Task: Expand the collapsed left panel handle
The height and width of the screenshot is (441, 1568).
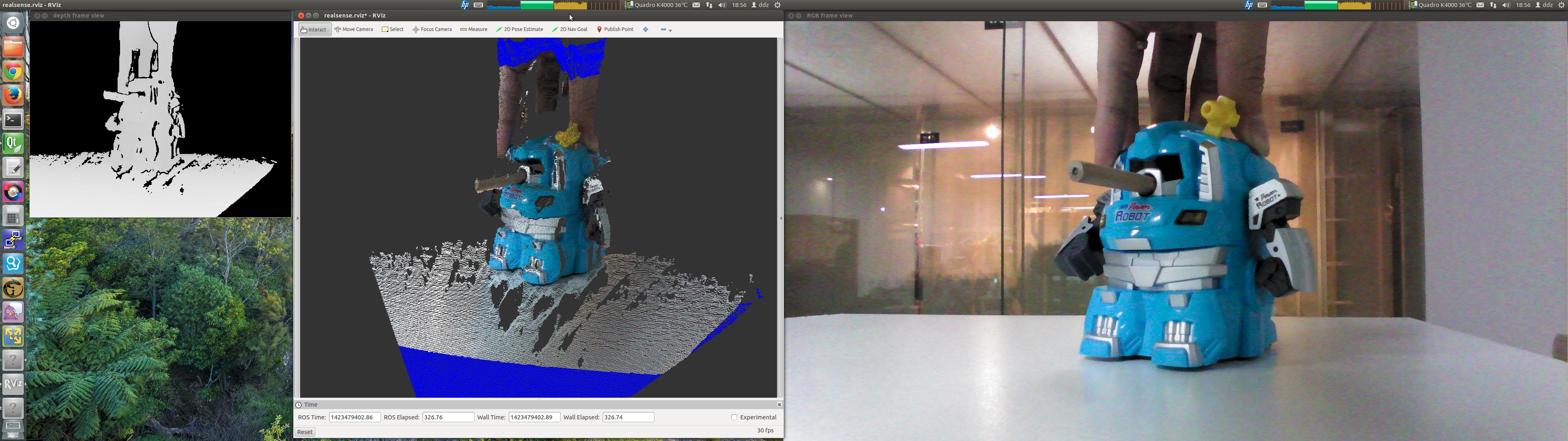Action: tap(297, 218)
